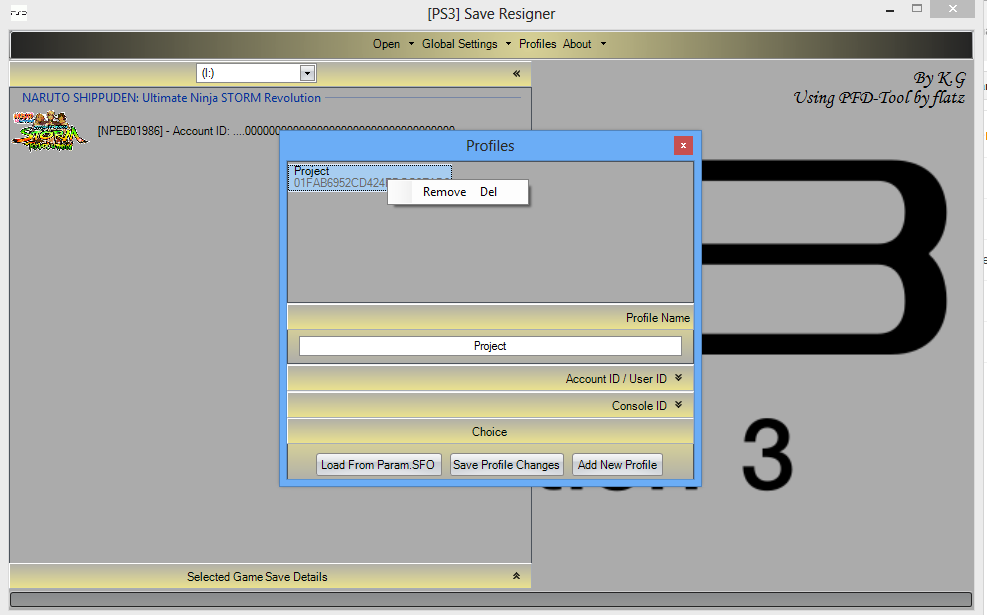Click Add New Profile button
This screenshot has height=615, width=987.
pos(617,465)
